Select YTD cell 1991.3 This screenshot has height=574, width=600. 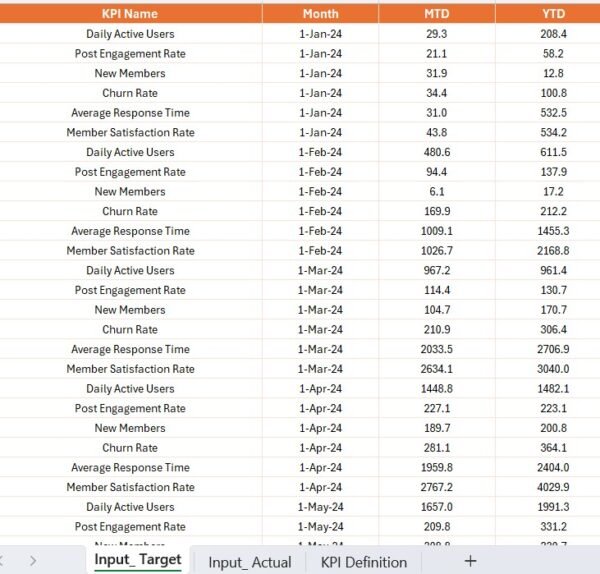tap(548, 507)
